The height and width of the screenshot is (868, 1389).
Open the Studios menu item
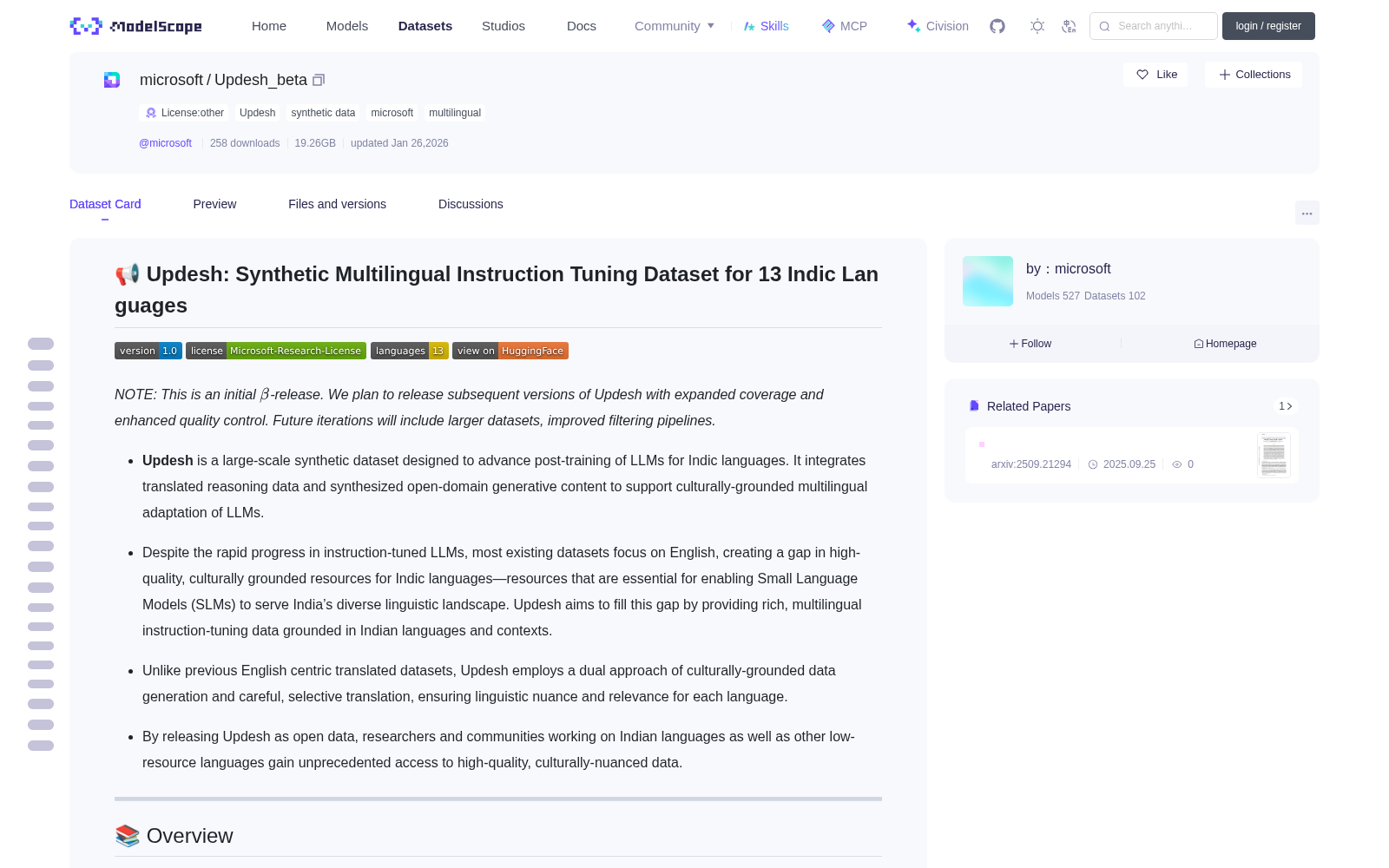[504, 26]
